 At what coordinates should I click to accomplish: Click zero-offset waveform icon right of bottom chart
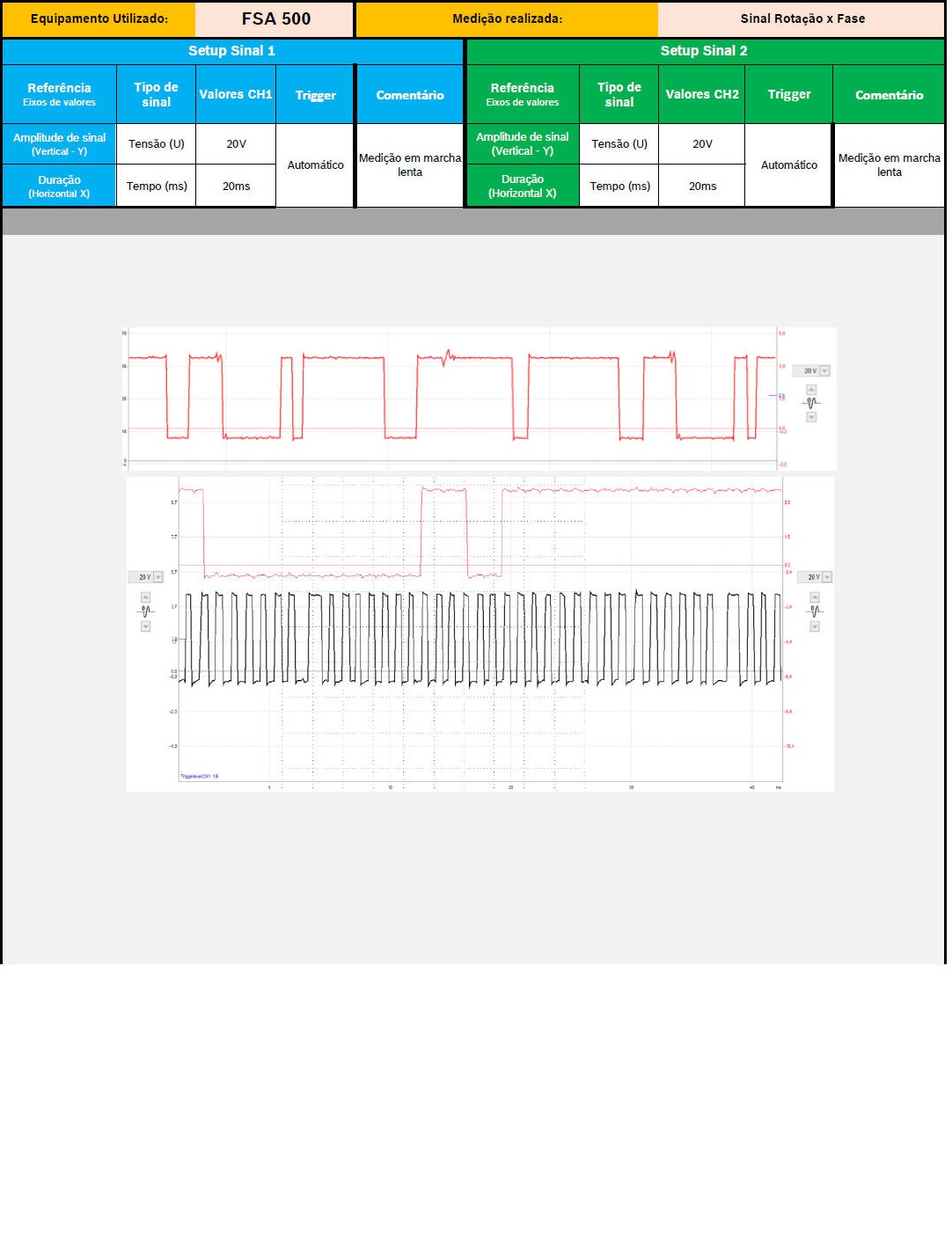click(815, 611)
